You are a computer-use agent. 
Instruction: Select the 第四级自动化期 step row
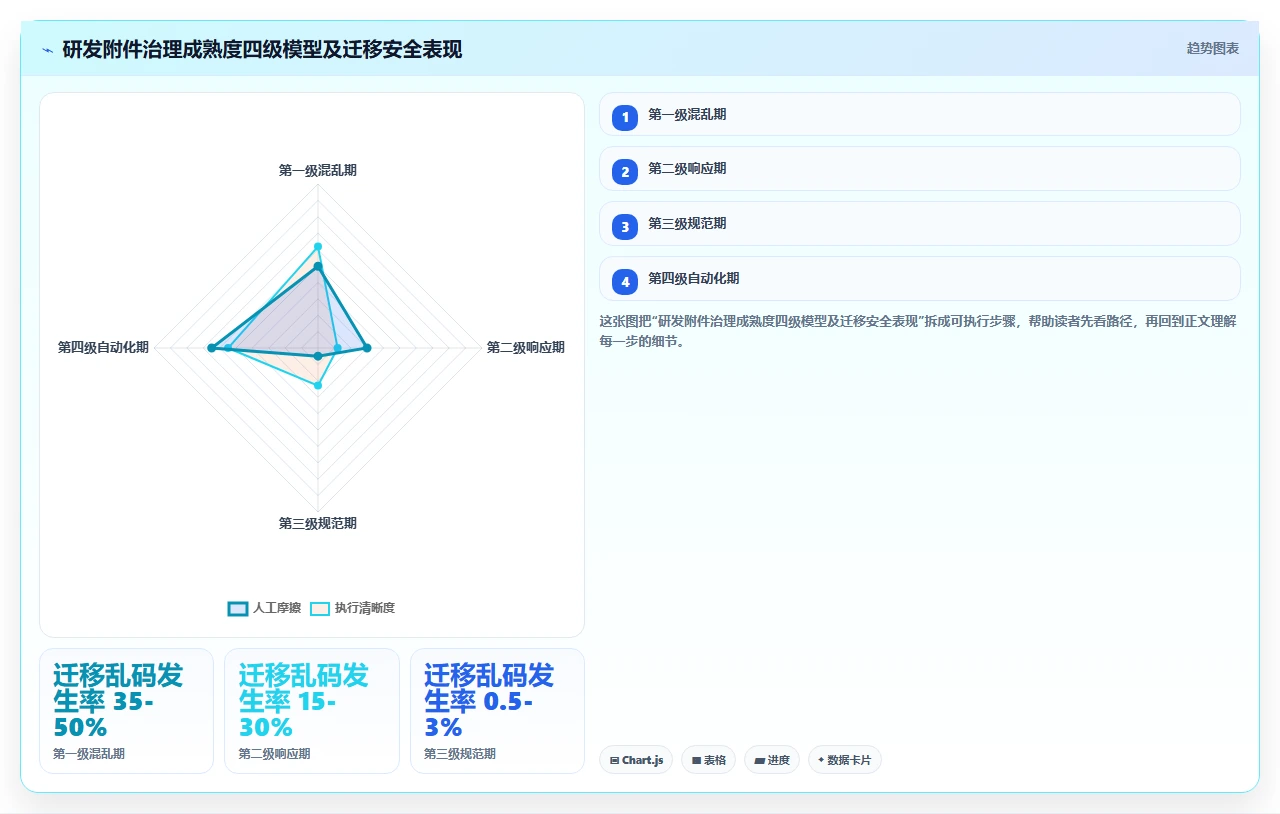919,278
